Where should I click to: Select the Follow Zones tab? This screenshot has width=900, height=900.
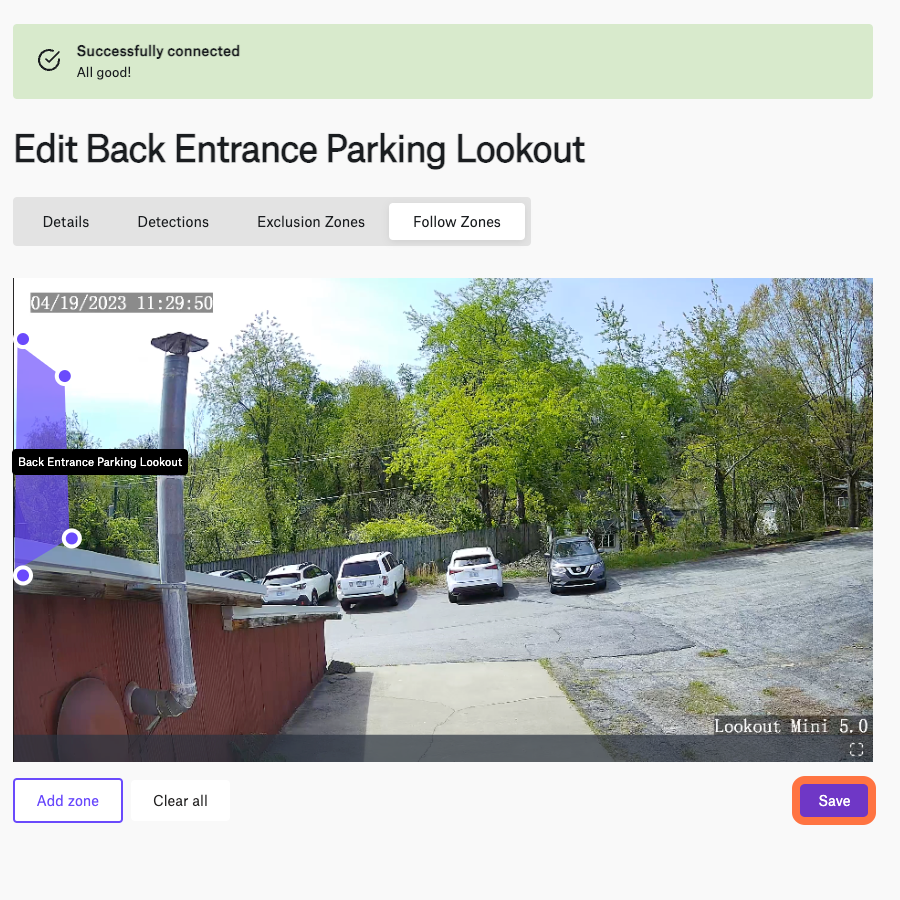coord(457,222)
